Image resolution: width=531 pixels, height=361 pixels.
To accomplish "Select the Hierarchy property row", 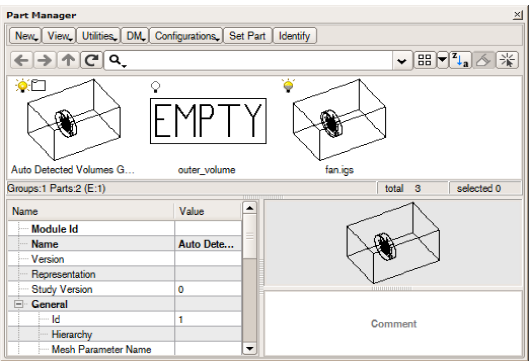I will pos(125,334).
